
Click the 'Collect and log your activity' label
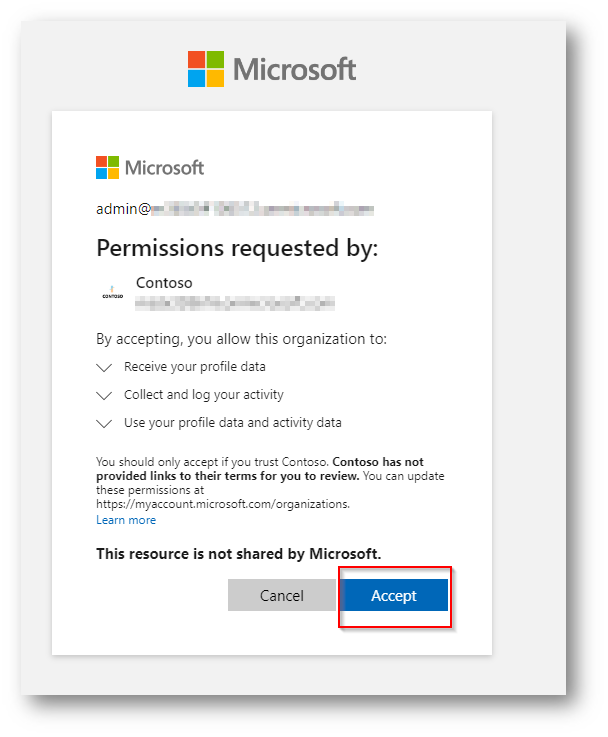point(203,395)
